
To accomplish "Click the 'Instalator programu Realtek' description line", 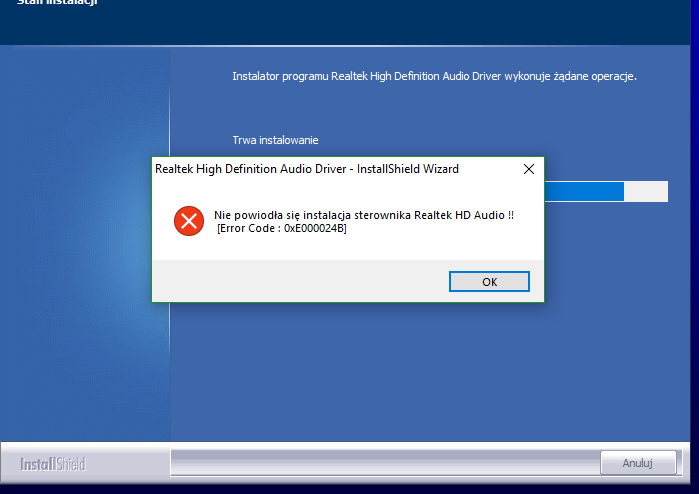I will point(434,76).
